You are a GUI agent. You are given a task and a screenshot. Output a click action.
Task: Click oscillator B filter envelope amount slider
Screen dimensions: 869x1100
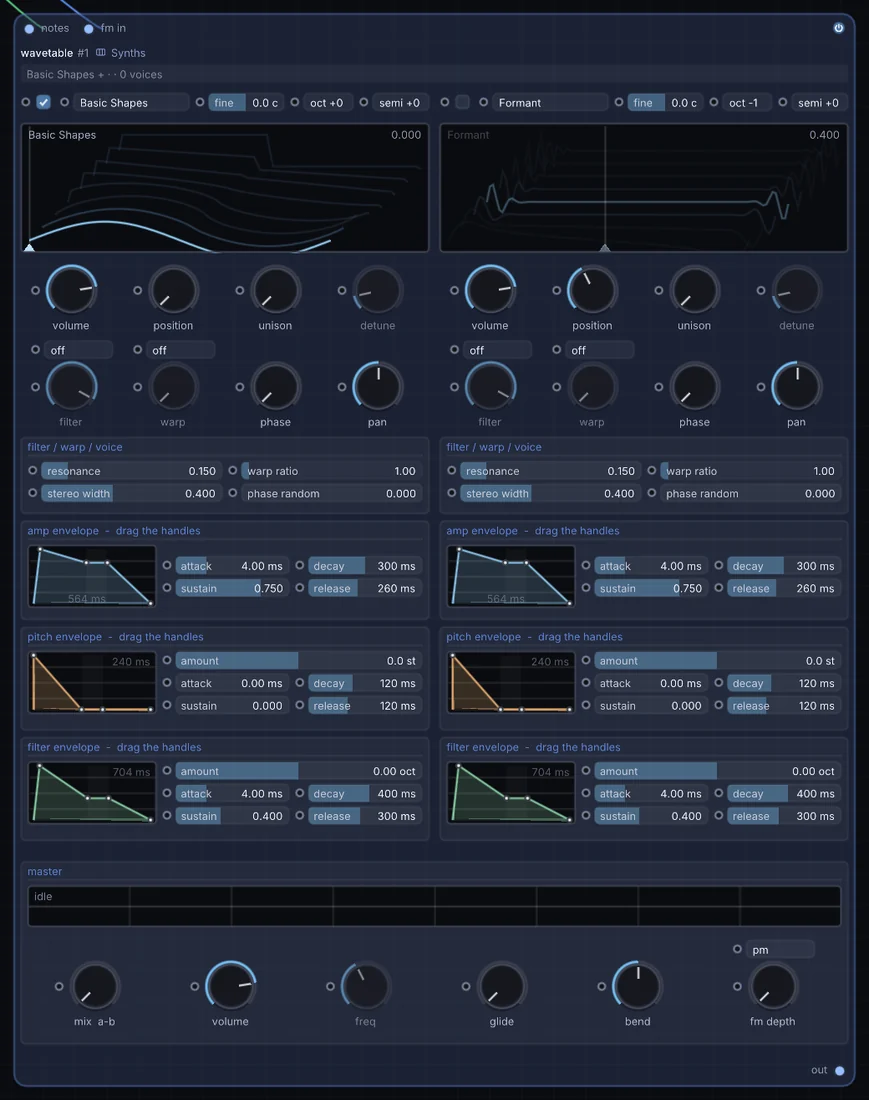click(x=717, y=771)
